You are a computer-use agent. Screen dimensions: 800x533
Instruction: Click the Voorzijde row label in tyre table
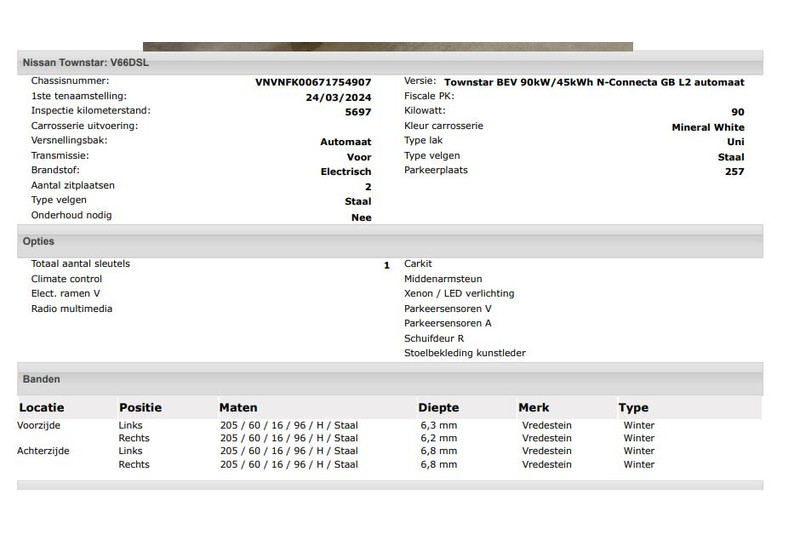click(x=39, y=425)
